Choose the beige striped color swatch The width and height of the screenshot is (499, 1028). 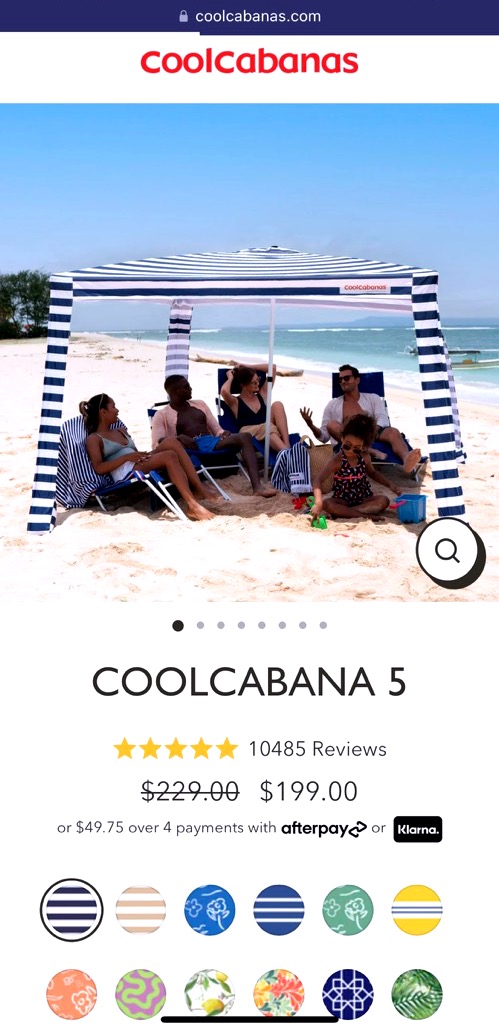click(140, 910)
